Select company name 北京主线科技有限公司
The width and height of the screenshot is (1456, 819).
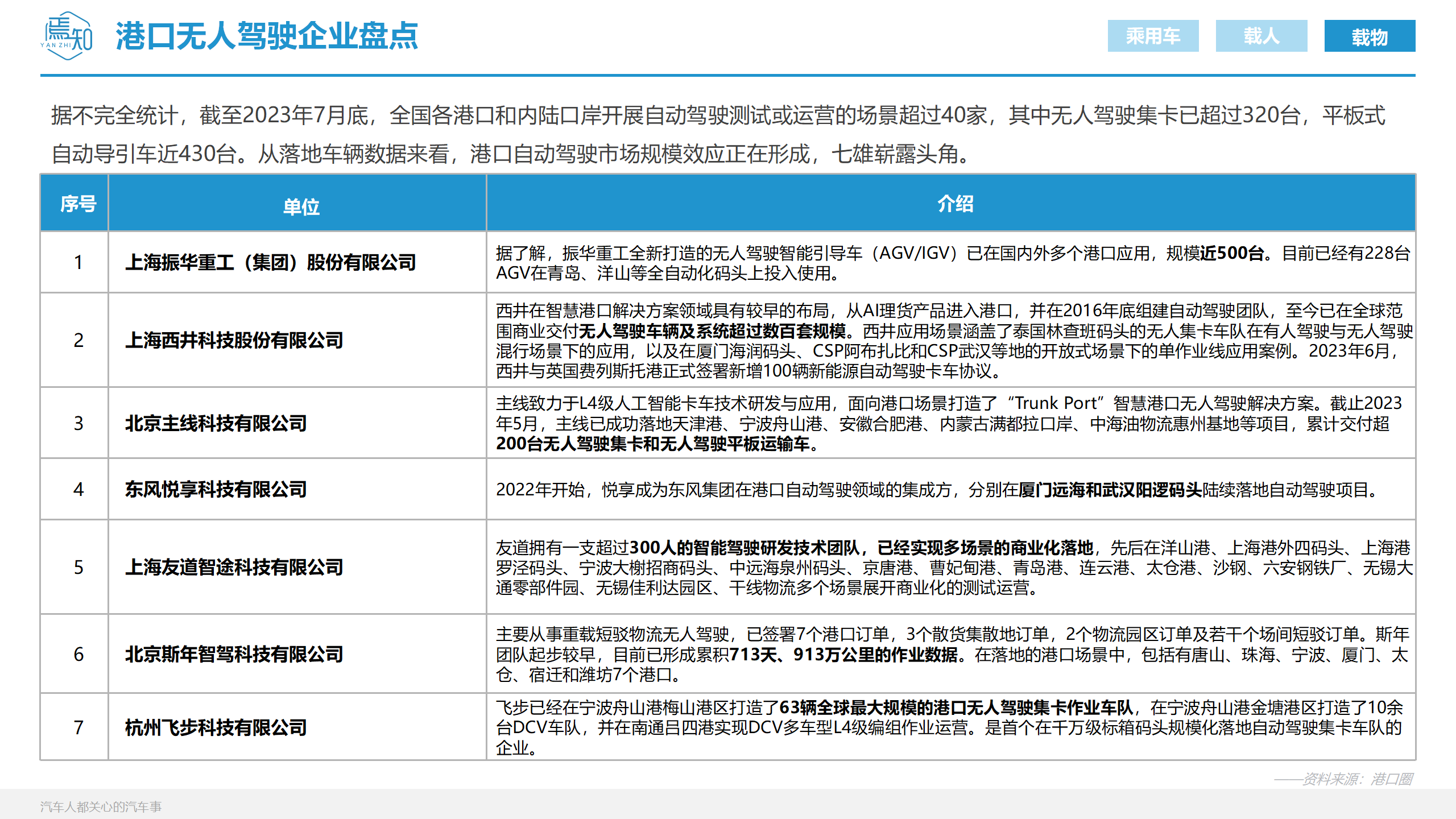(x=216, y=423)
